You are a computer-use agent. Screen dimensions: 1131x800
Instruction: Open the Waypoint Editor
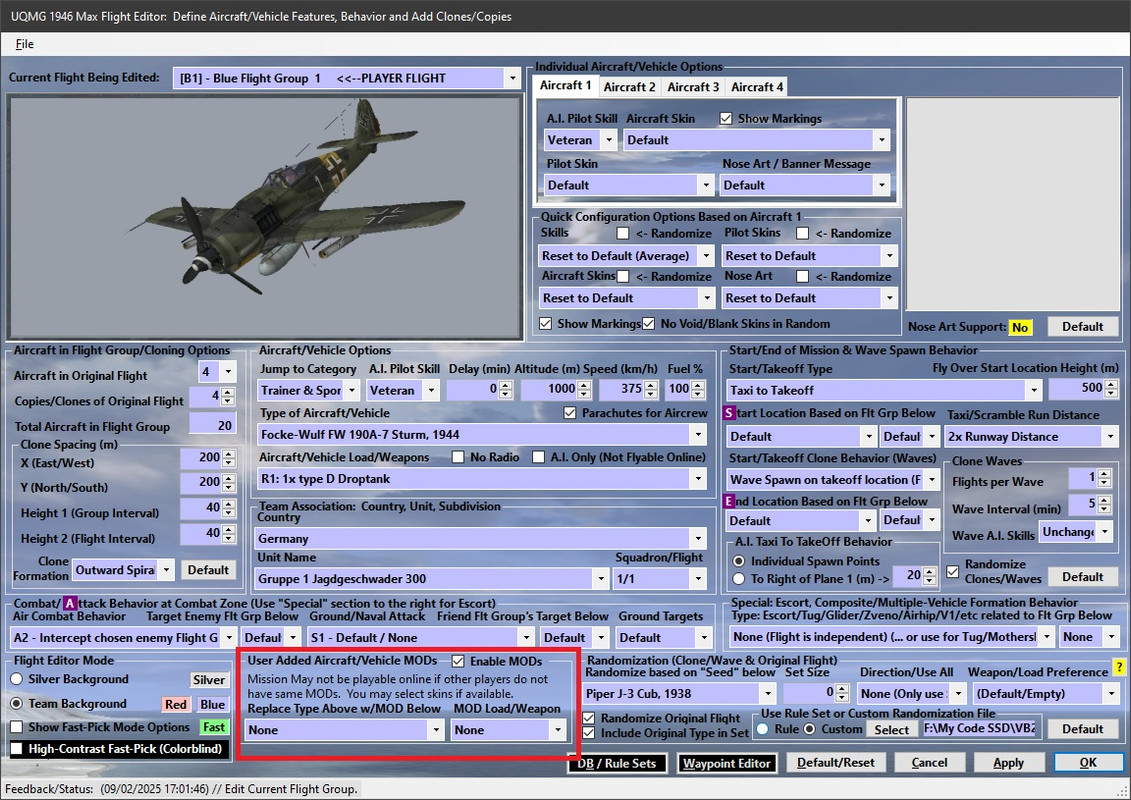pyautogui.click(x=726, y=763)
